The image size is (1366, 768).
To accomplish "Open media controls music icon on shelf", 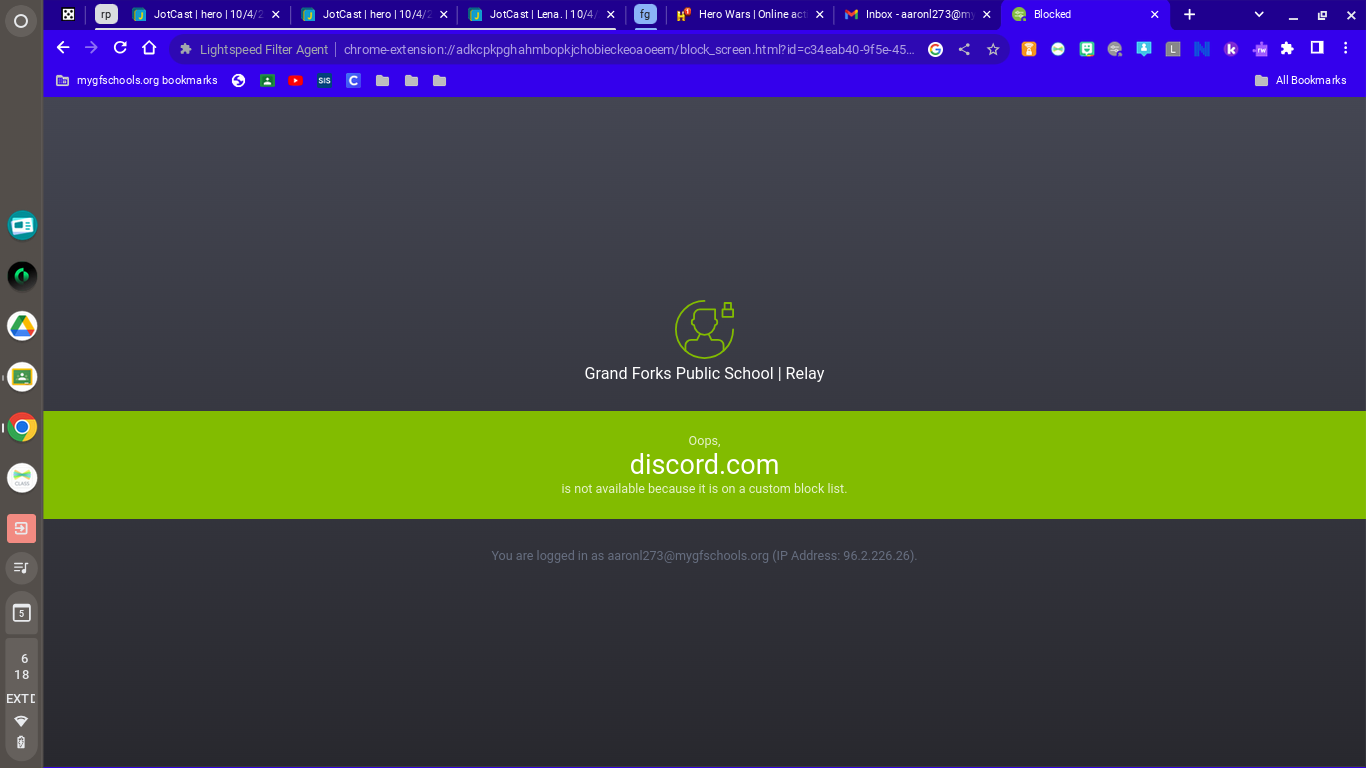I will pyautogui.click(x=22, y=568).
